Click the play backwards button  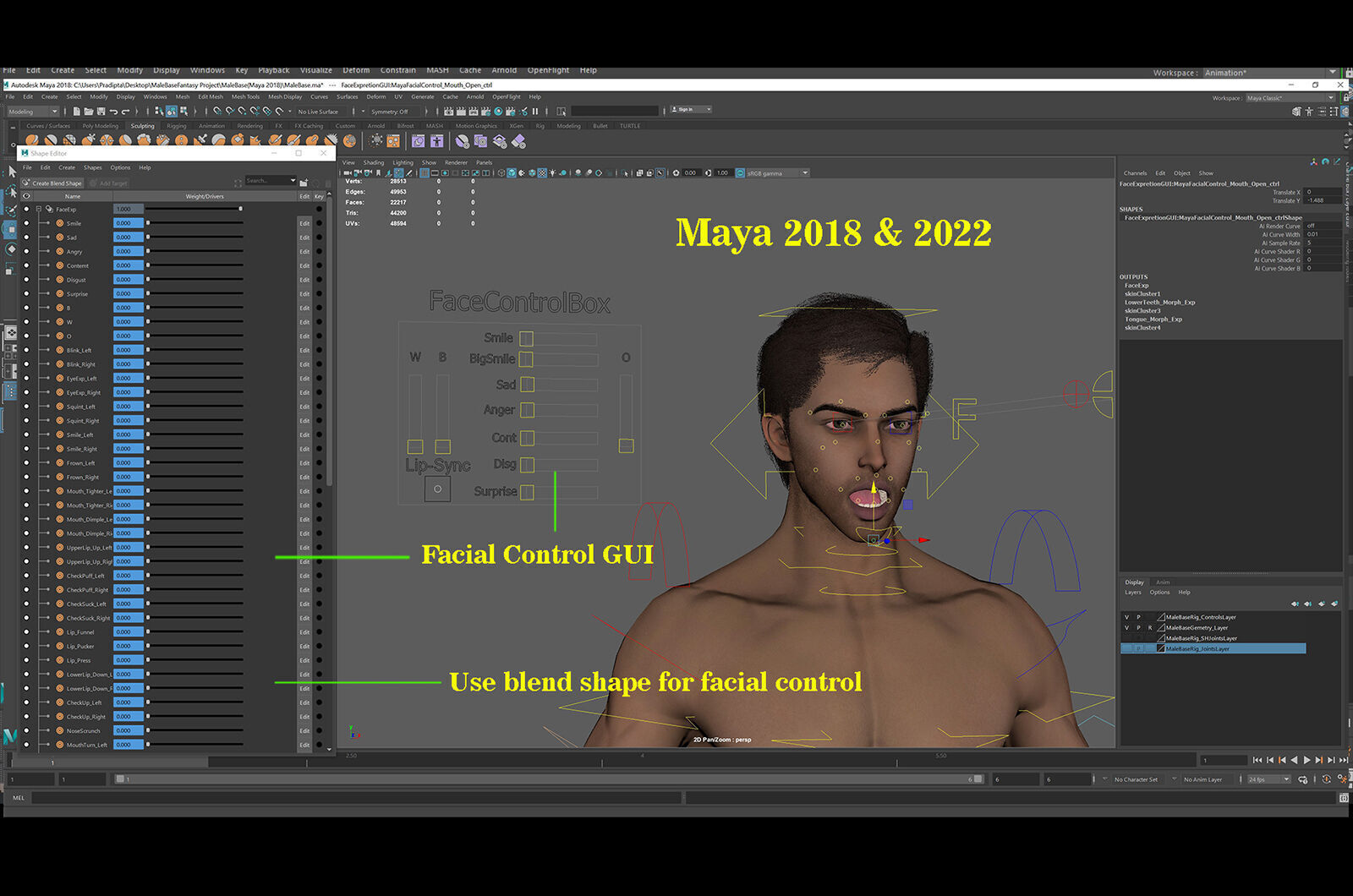coord(1294,760)
